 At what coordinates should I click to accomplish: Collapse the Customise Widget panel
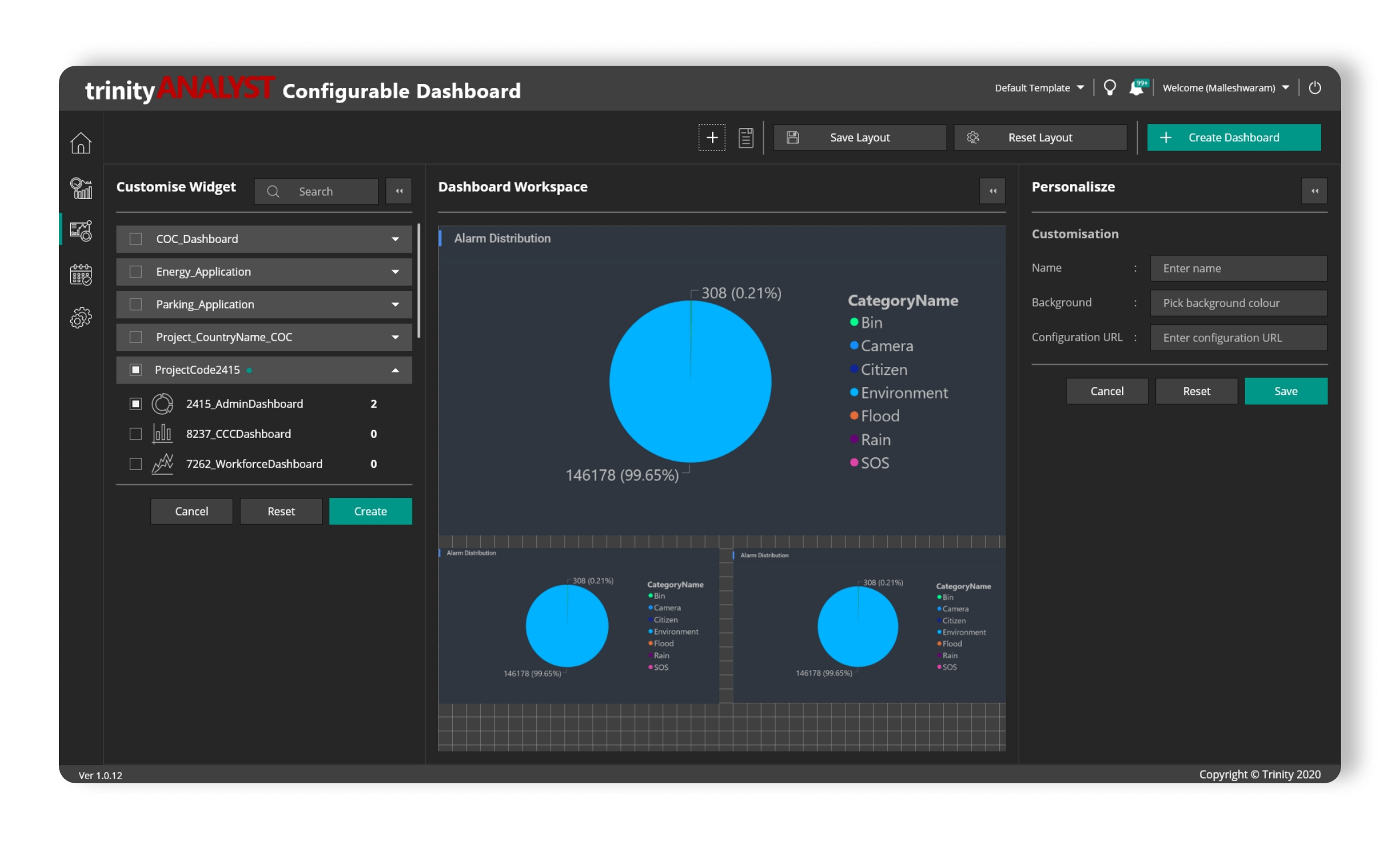pos(399,191)
